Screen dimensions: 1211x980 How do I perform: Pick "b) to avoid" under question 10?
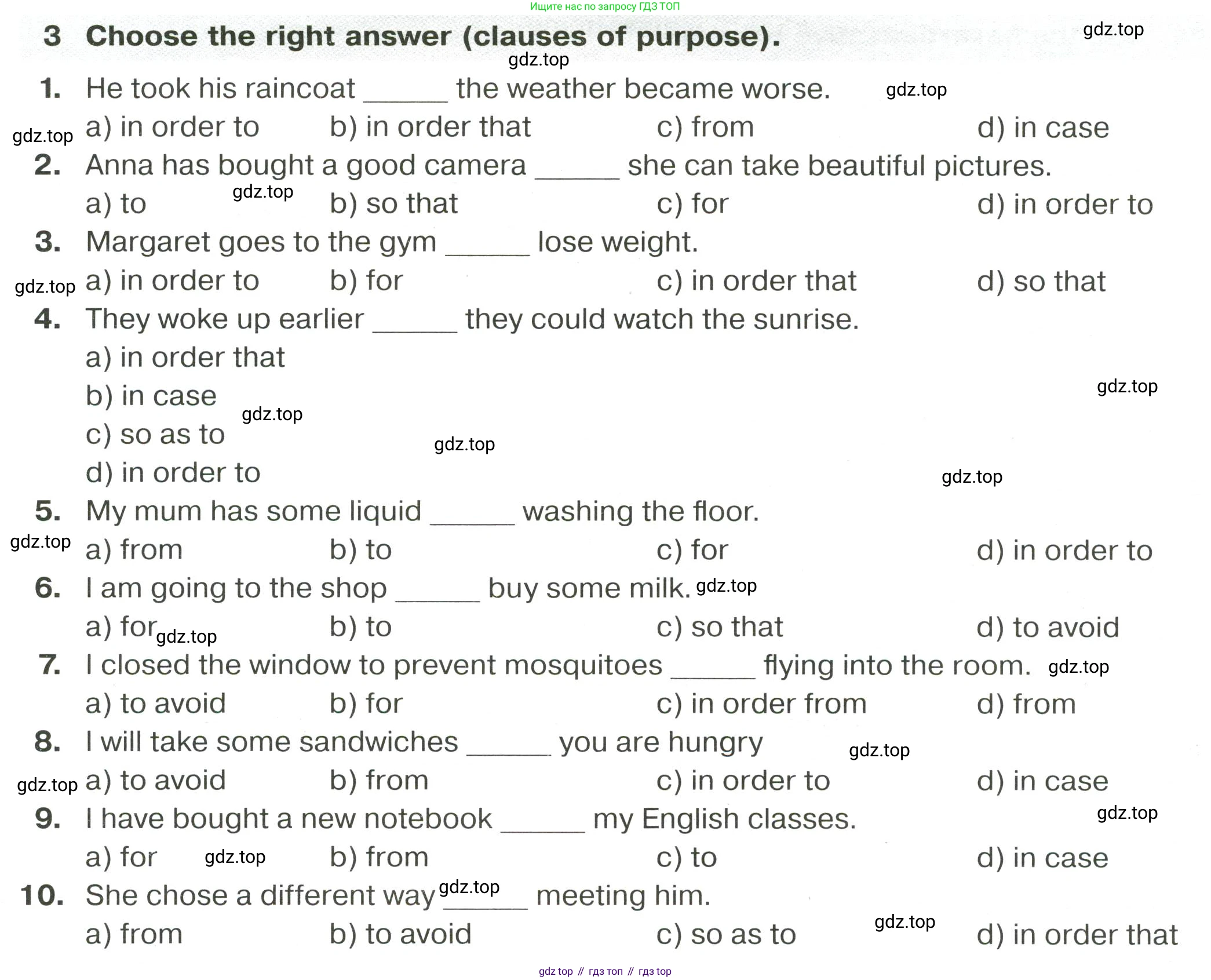coord(400,934)
